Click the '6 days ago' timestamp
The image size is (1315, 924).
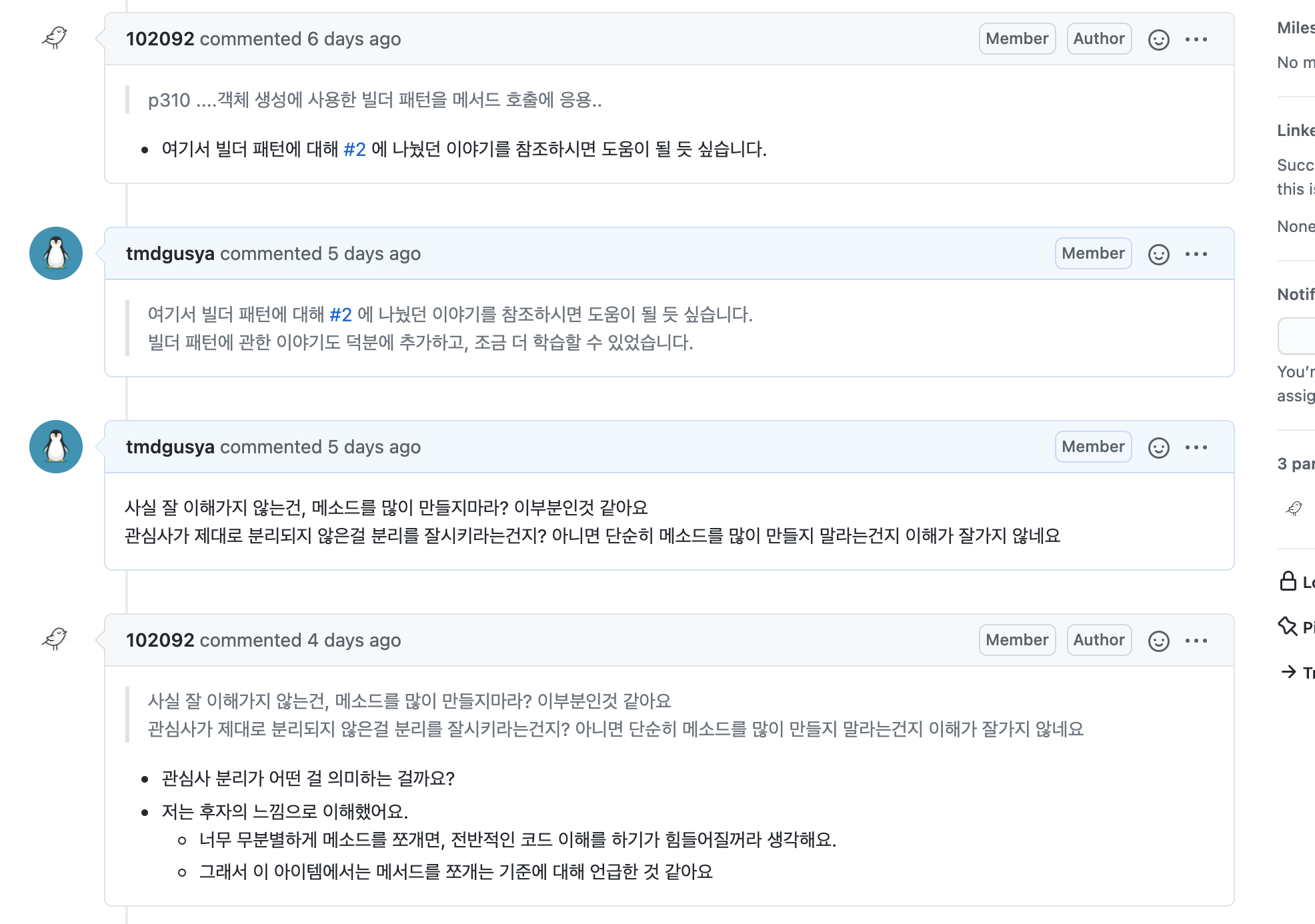353,39
